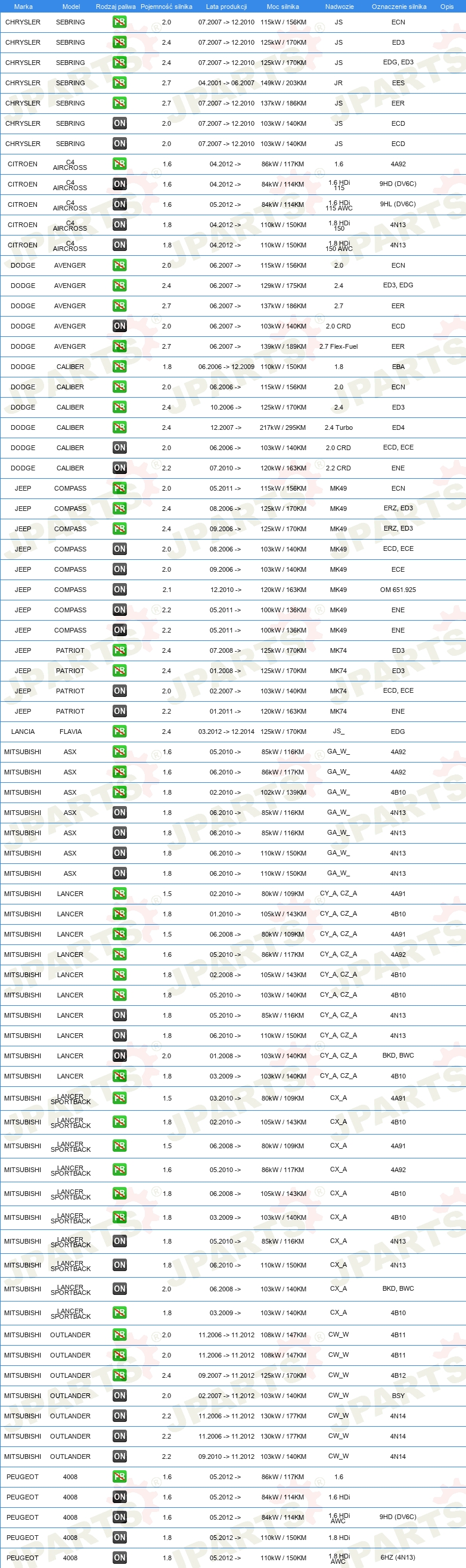Click diesel ON icon in Lancer CY_A BKD, BWC row
The height and width of the screenshot is (1568, 466).
119,1056
